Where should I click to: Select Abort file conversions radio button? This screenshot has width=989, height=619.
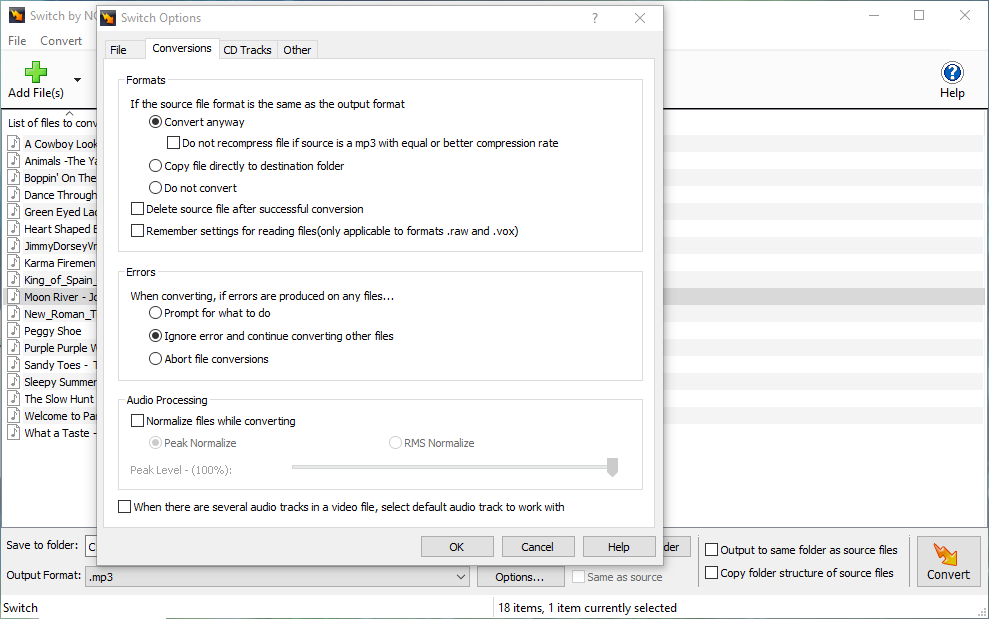pos(156,360)
